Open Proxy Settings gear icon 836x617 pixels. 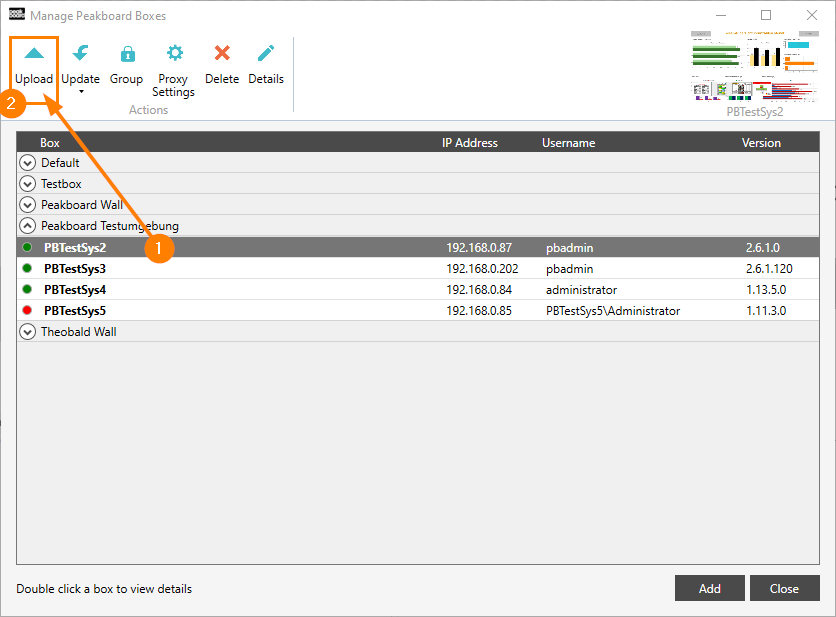[174, 53]
